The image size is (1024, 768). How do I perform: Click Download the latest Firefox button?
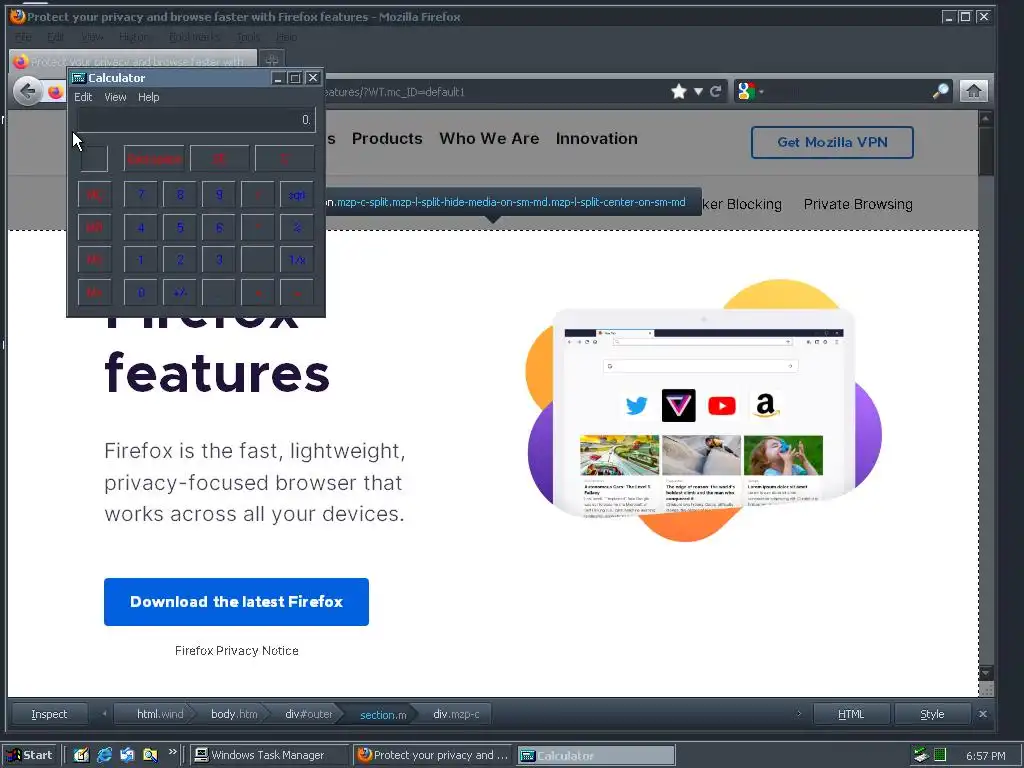pos(236,601)
